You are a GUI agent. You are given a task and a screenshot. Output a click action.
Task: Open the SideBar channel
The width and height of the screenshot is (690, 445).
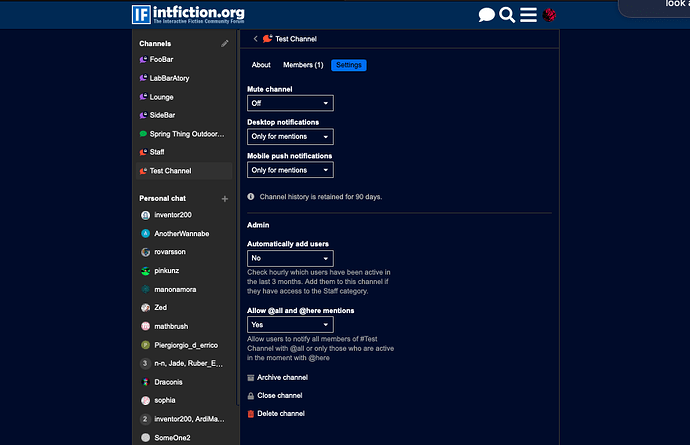point(184,115)
